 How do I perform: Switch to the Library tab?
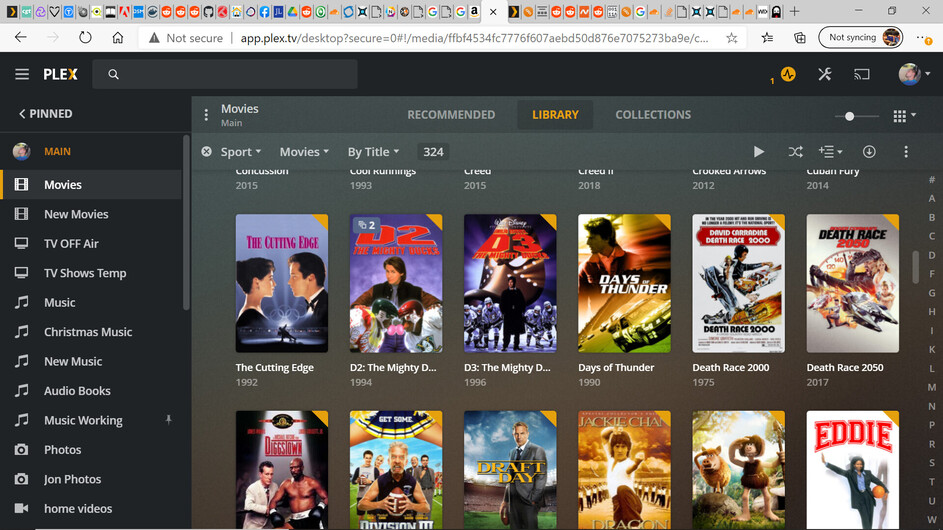coord(555,114)
